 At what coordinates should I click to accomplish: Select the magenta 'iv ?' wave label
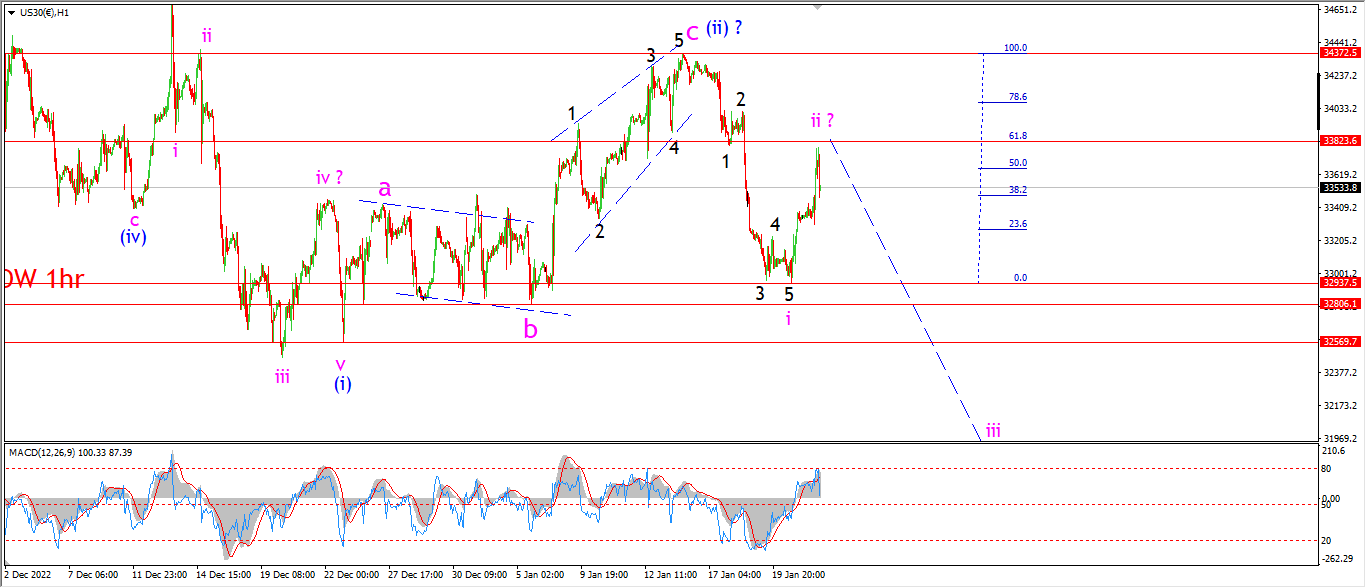click(x=330, y=178)
